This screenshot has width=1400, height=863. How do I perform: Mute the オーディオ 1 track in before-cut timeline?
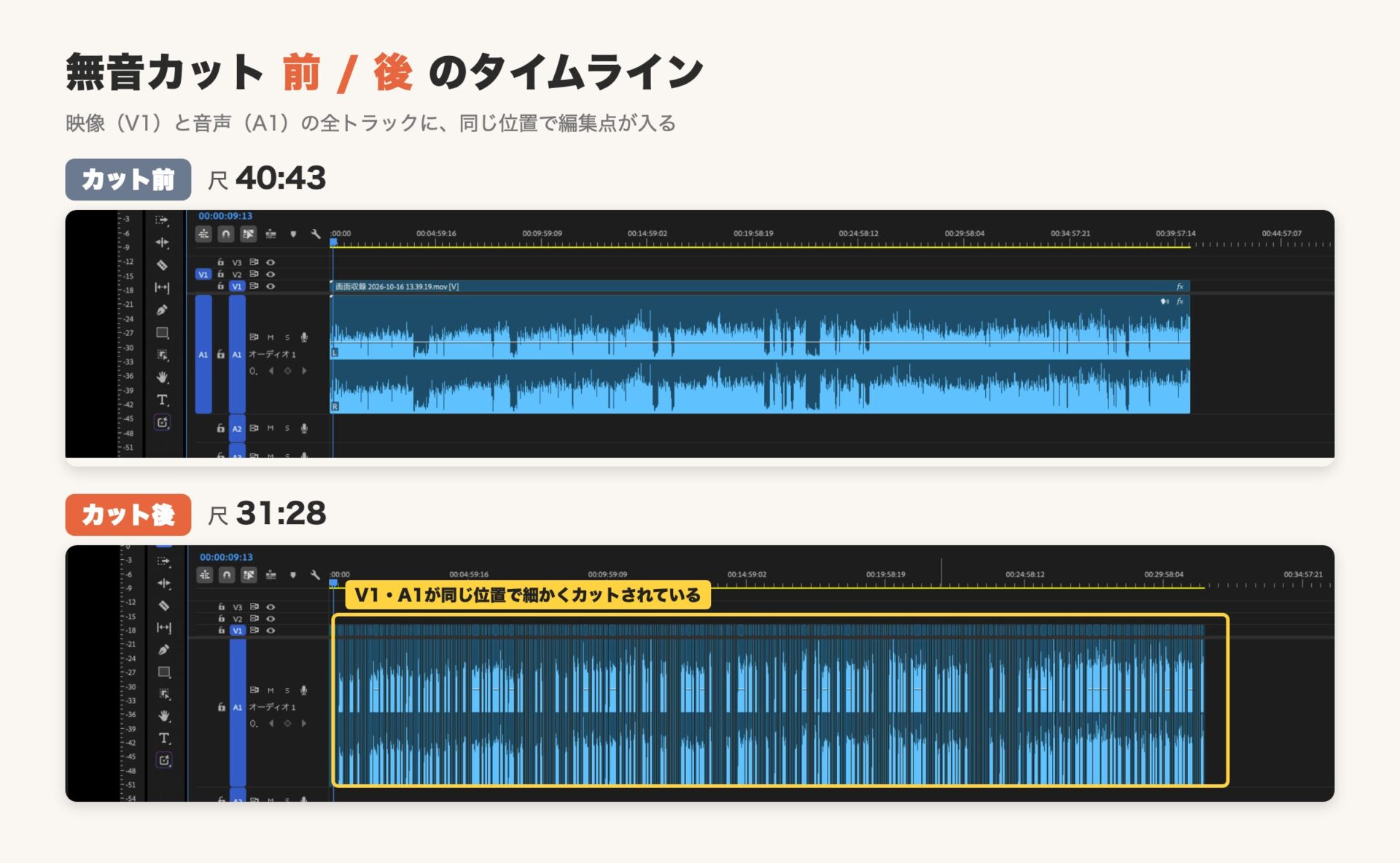(x=271, y=337)
